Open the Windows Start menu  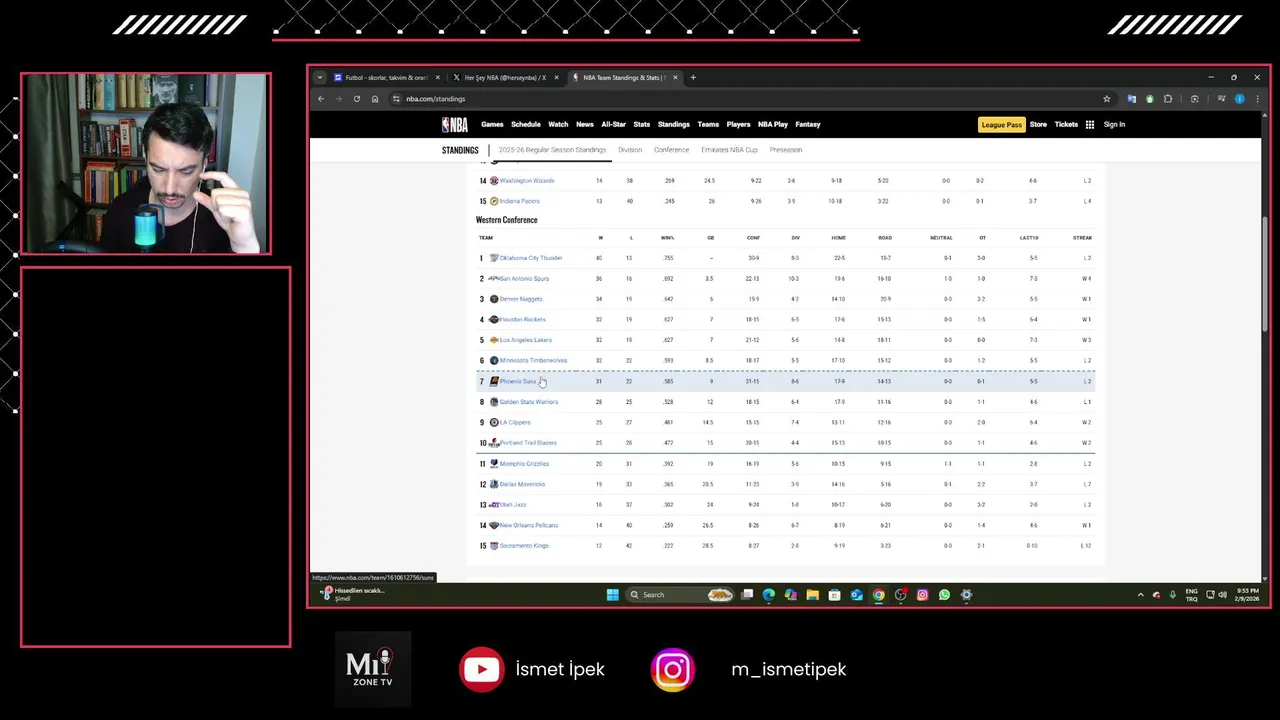[612, 595]
